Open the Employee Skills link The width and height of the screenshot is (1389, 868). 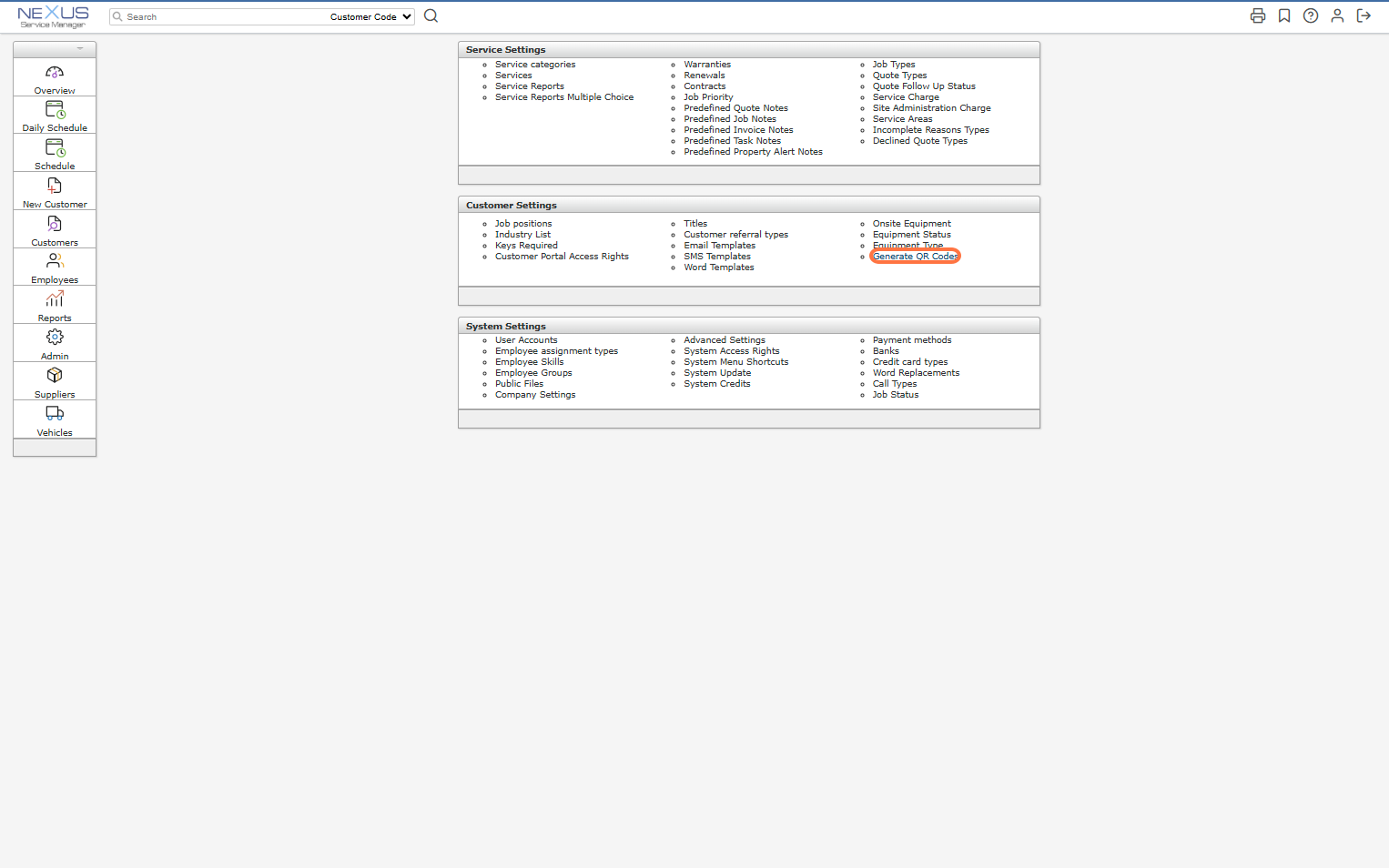(x=529, y=362)
